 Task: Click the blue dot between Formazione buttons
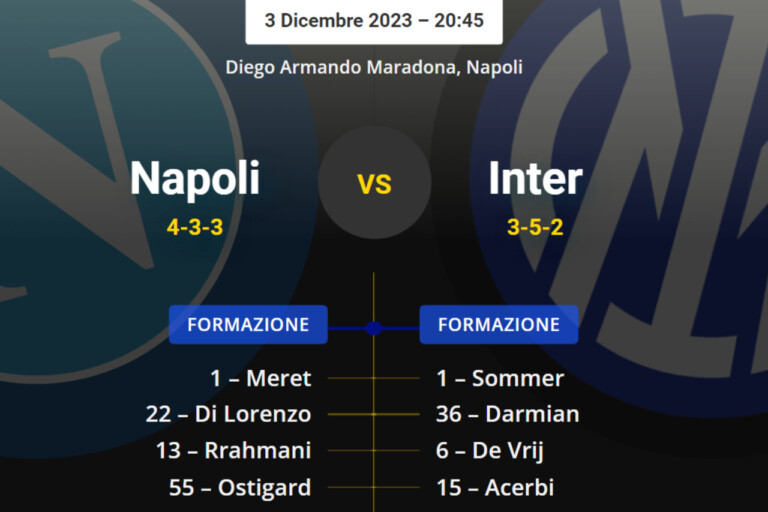point(374,328)
